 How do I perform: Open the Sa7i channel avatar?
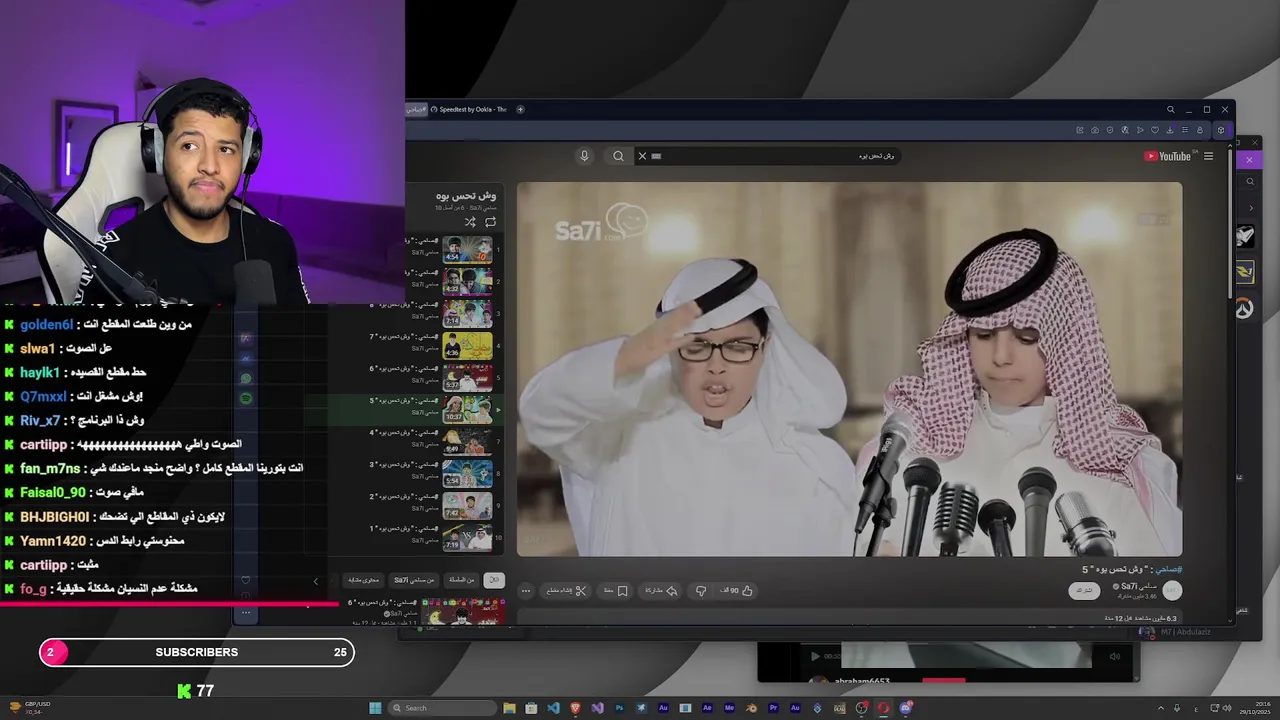[x=1172, y=591]
